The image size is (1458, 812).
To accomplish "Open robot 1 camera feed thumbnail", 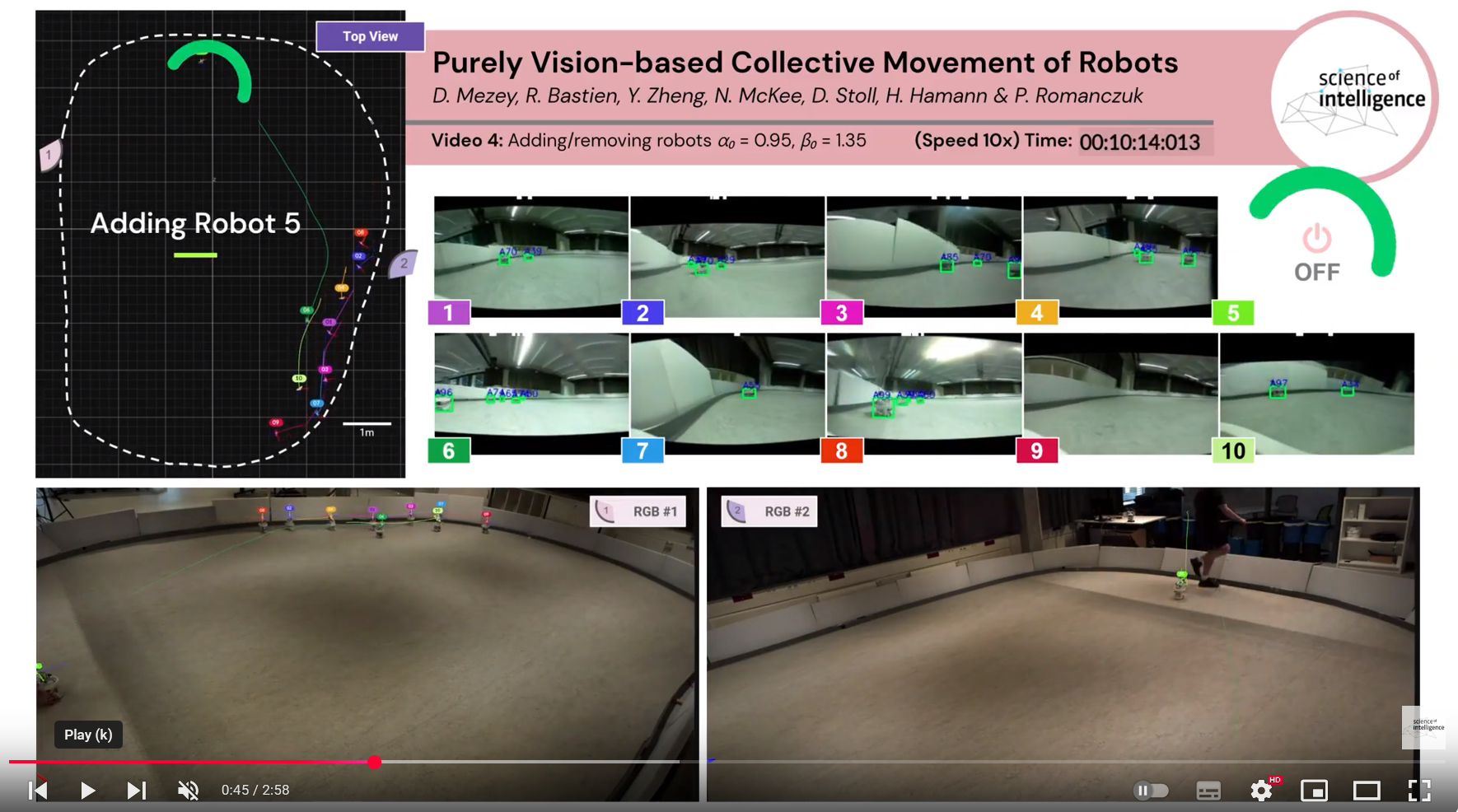I will coord(531,255).
